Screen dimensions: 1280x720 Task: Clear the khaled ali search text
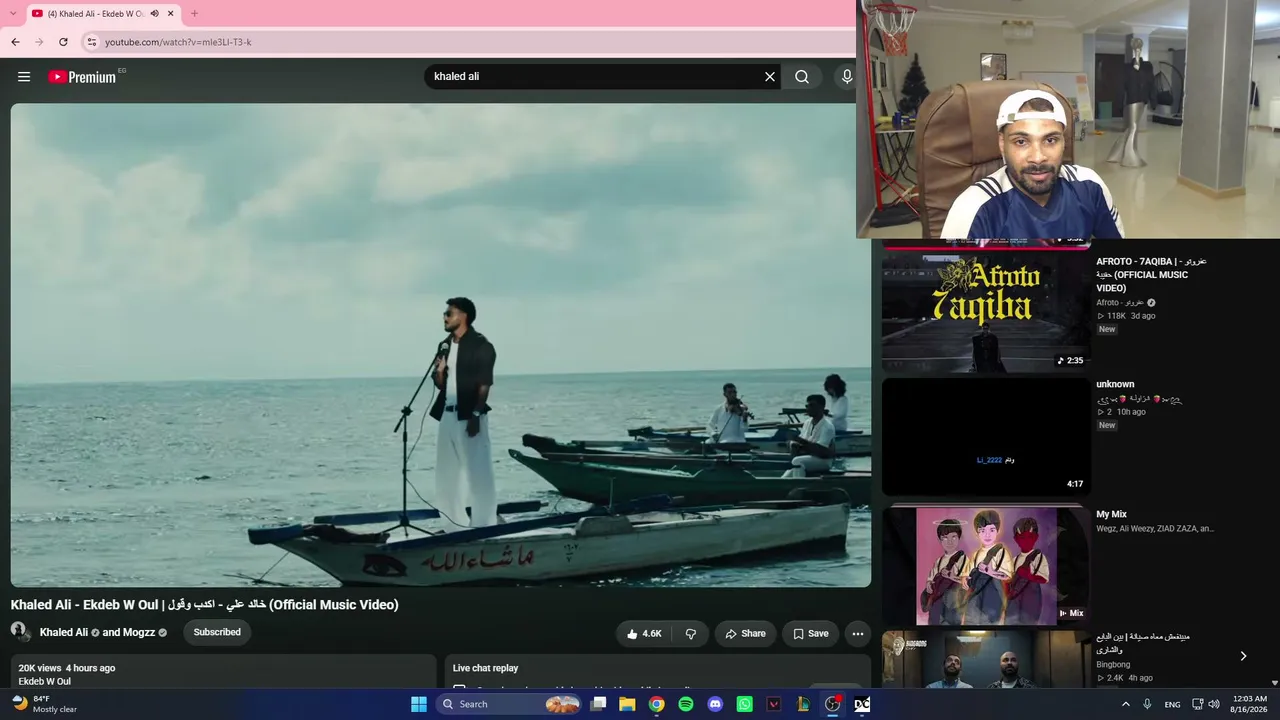(x=770, y=77)
